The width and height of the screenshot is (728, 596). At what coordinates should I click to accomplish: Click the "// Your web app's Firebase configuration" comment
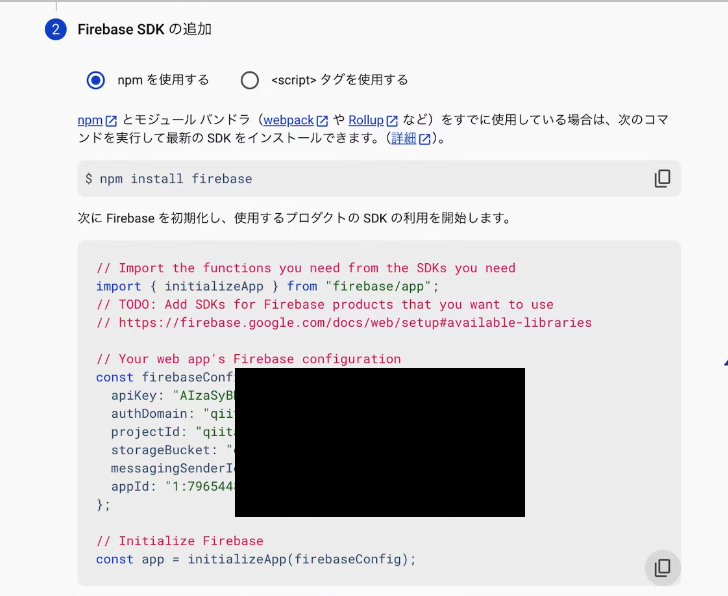[x=248, y=359]
